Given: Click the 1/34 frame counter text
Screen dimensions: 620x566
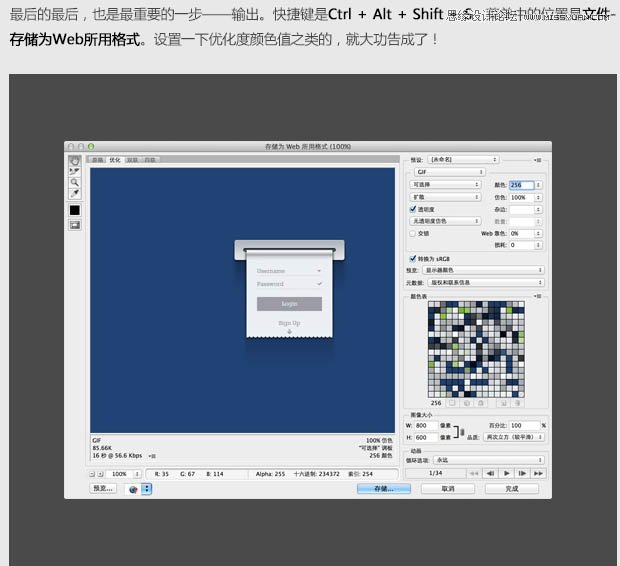Looking at the screenshot, I should (435, 473).
